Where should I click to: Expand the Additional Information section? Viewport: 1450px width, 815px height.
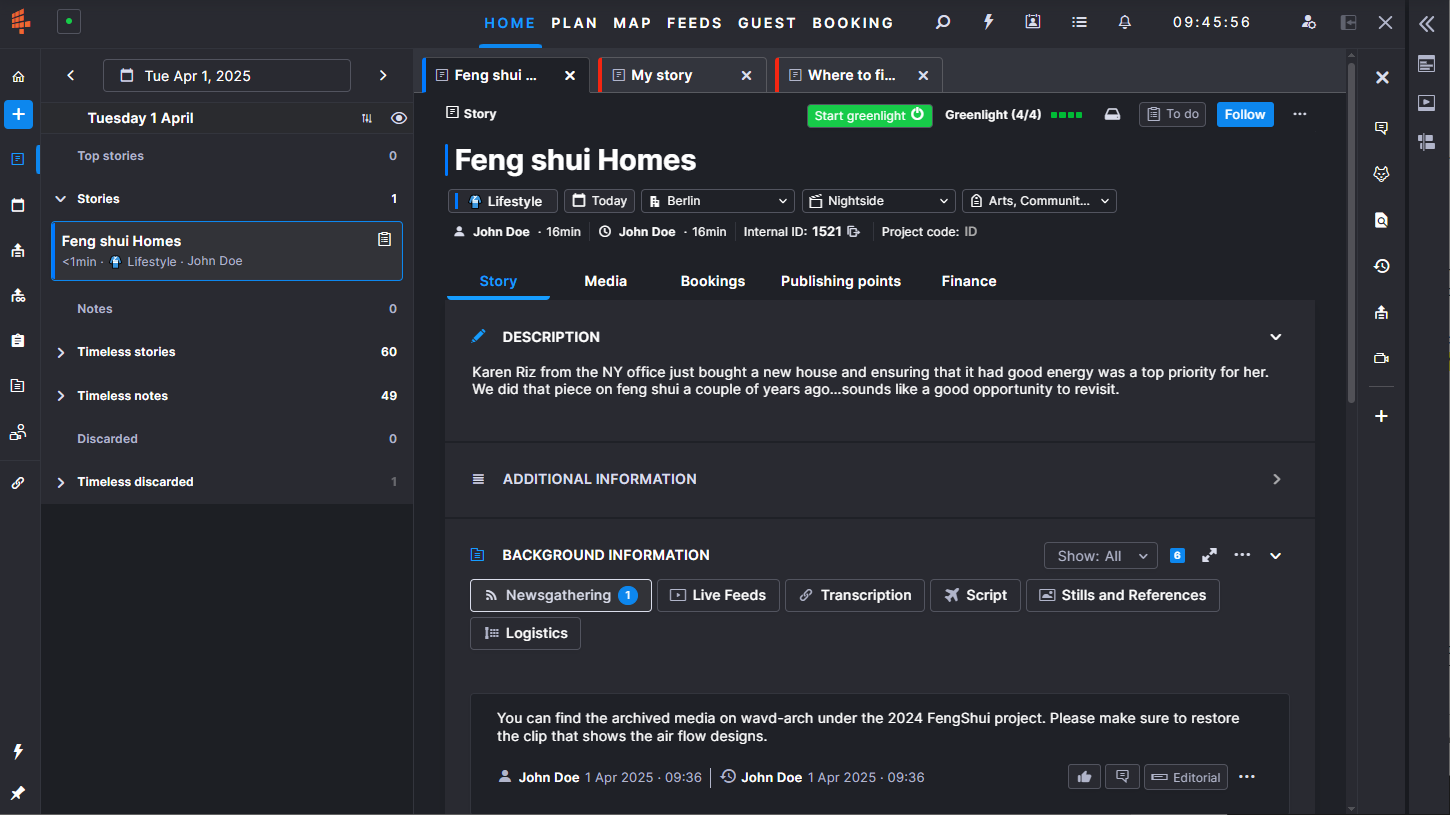1276,479
